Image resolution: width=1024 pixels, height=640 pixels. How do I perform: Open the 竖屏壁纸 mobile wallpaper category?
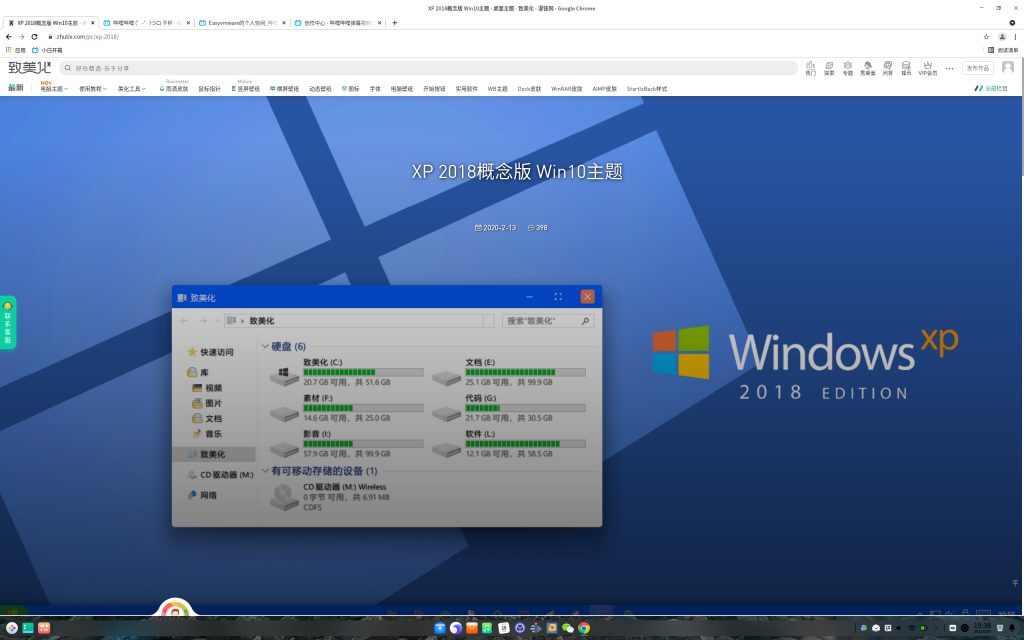pyautogui.click(x=246, y=89)
